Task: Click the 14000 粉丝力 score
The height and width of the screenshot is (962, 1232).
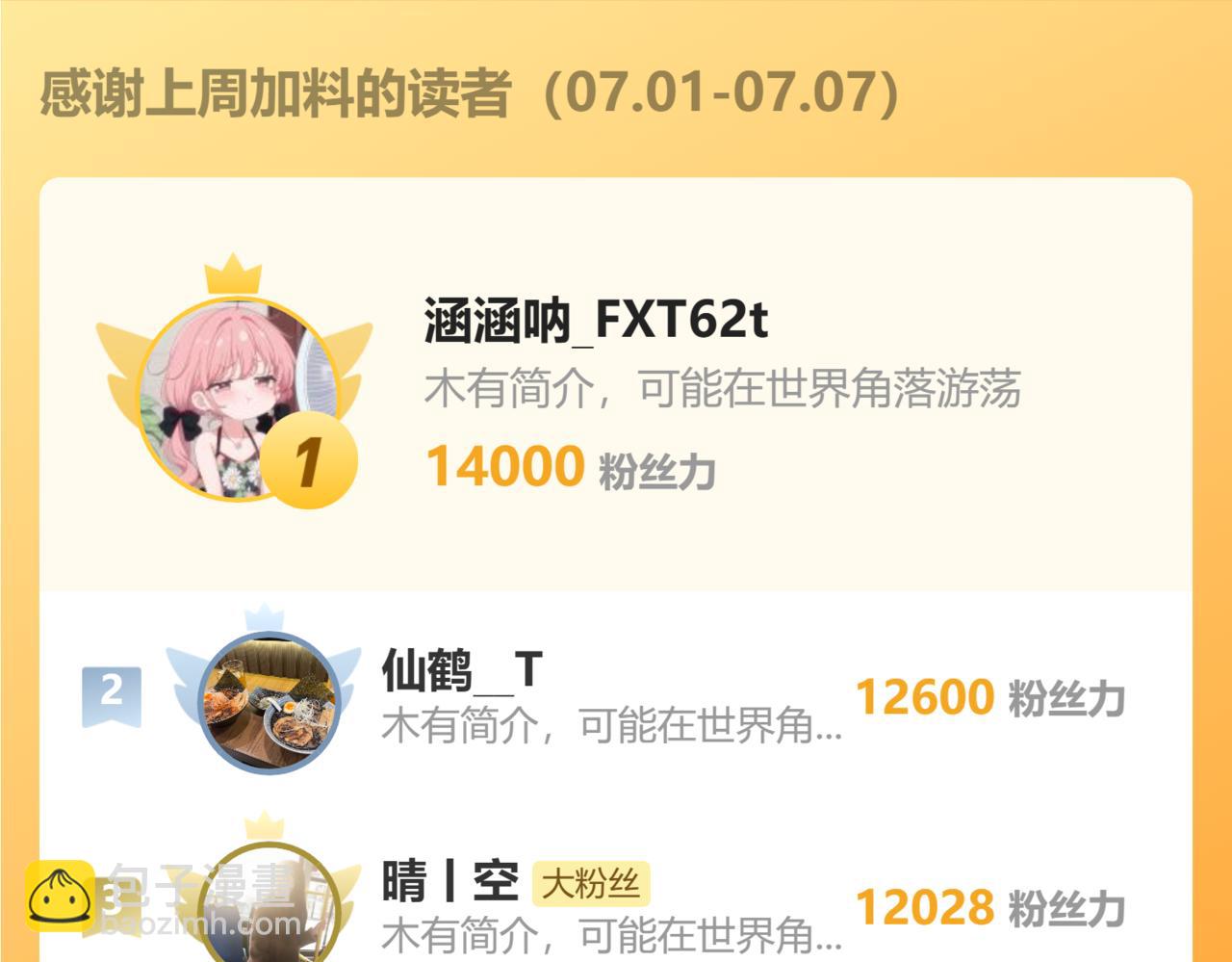Action: point(571,467)
